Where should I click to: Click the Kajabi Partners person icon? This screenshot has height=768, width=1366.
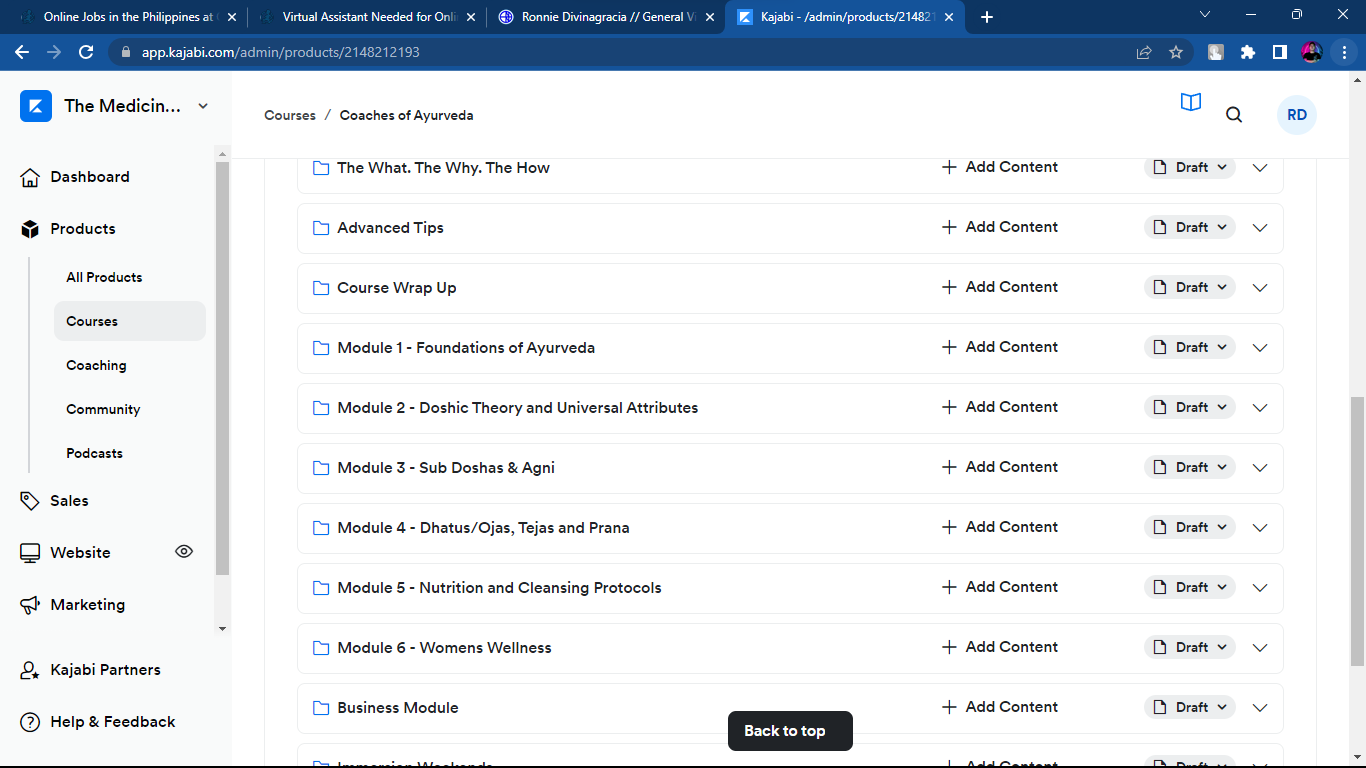(x=30, y=670)
